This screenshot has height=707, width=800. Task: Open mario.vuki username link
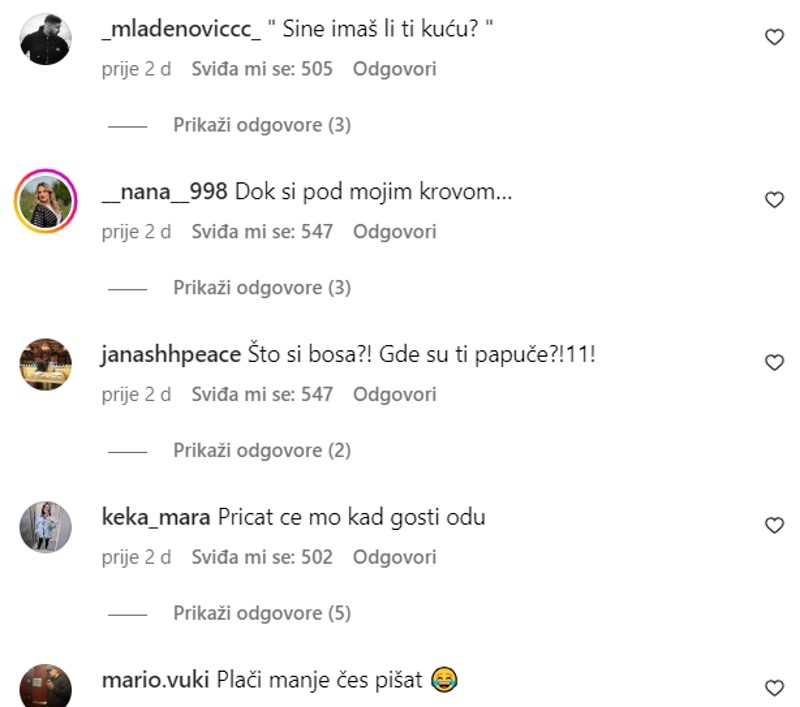pyautogui.click(x=155, y=680)
